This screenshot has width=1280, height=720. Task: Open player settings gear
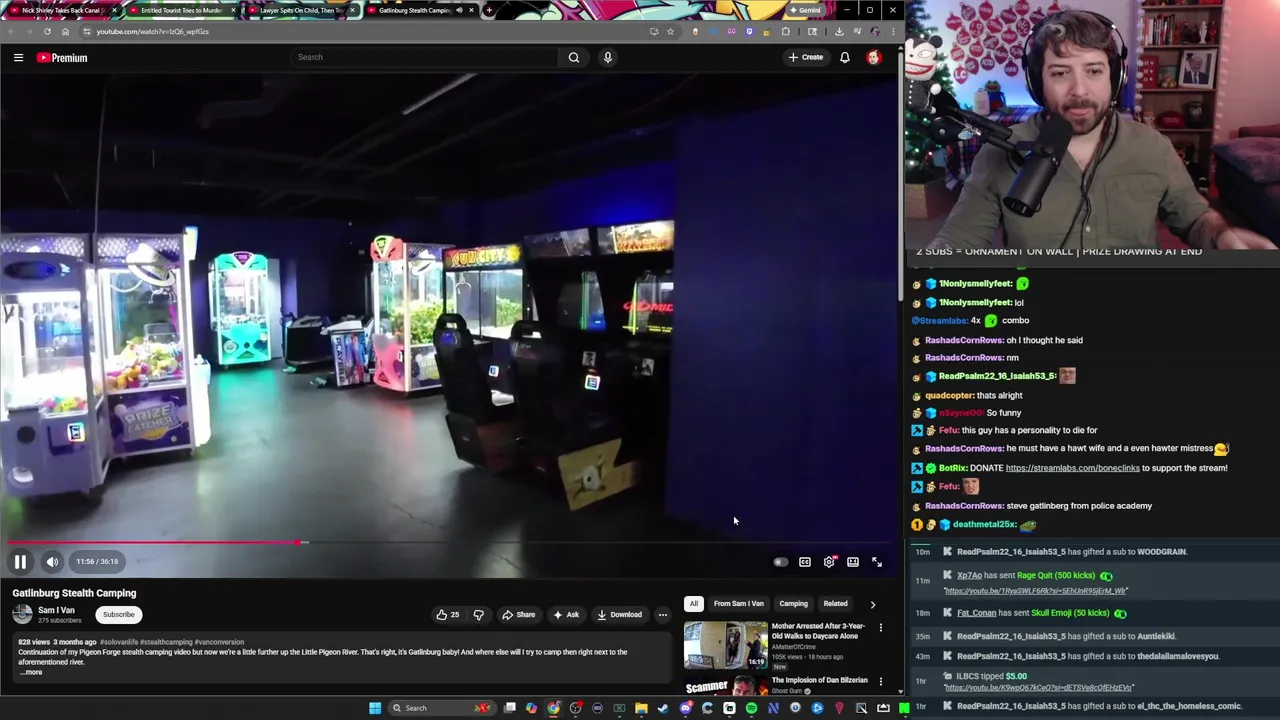click(x=829, y=562)
